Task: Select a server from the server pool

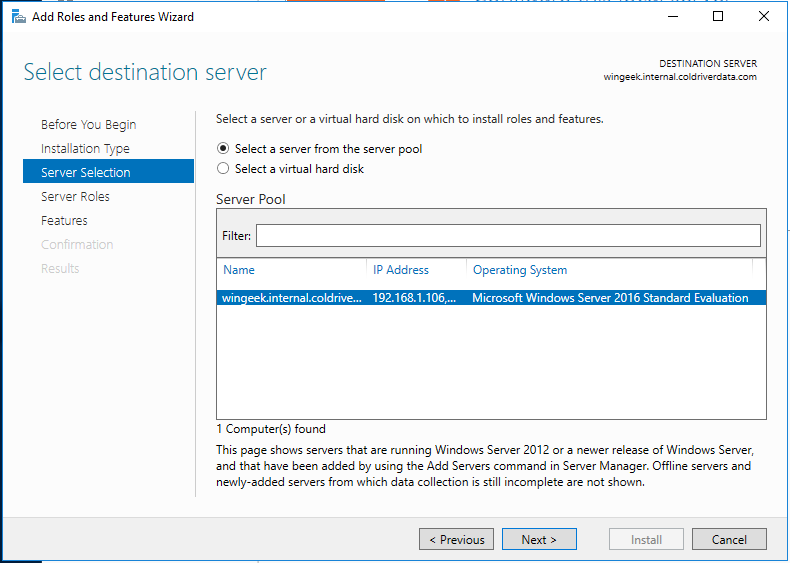Action: point(223,149)
